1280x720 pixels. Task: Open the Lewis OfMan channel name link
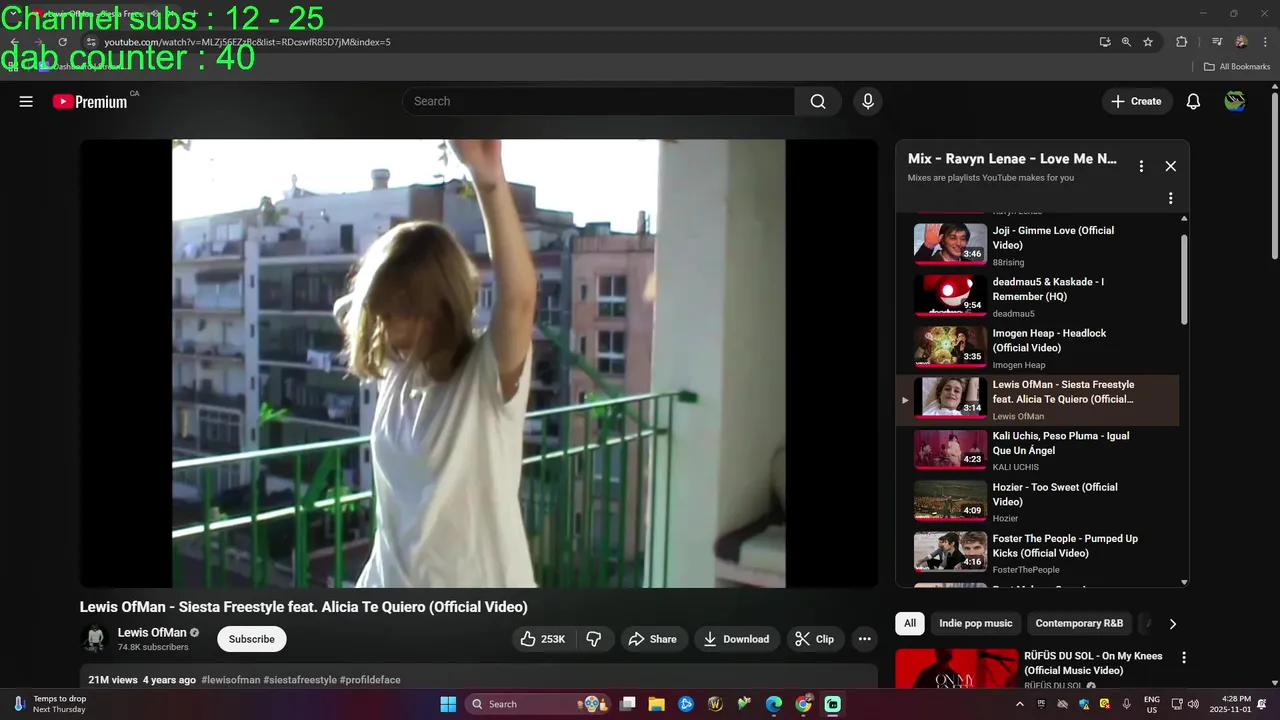(x=152, y=632)
